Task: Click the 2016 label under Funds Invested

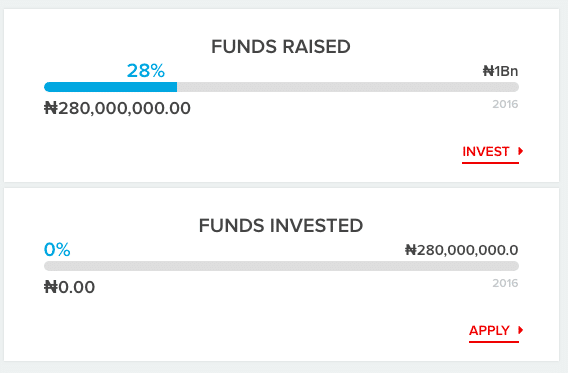Action: pyautogui.click(x=505, y=283)
